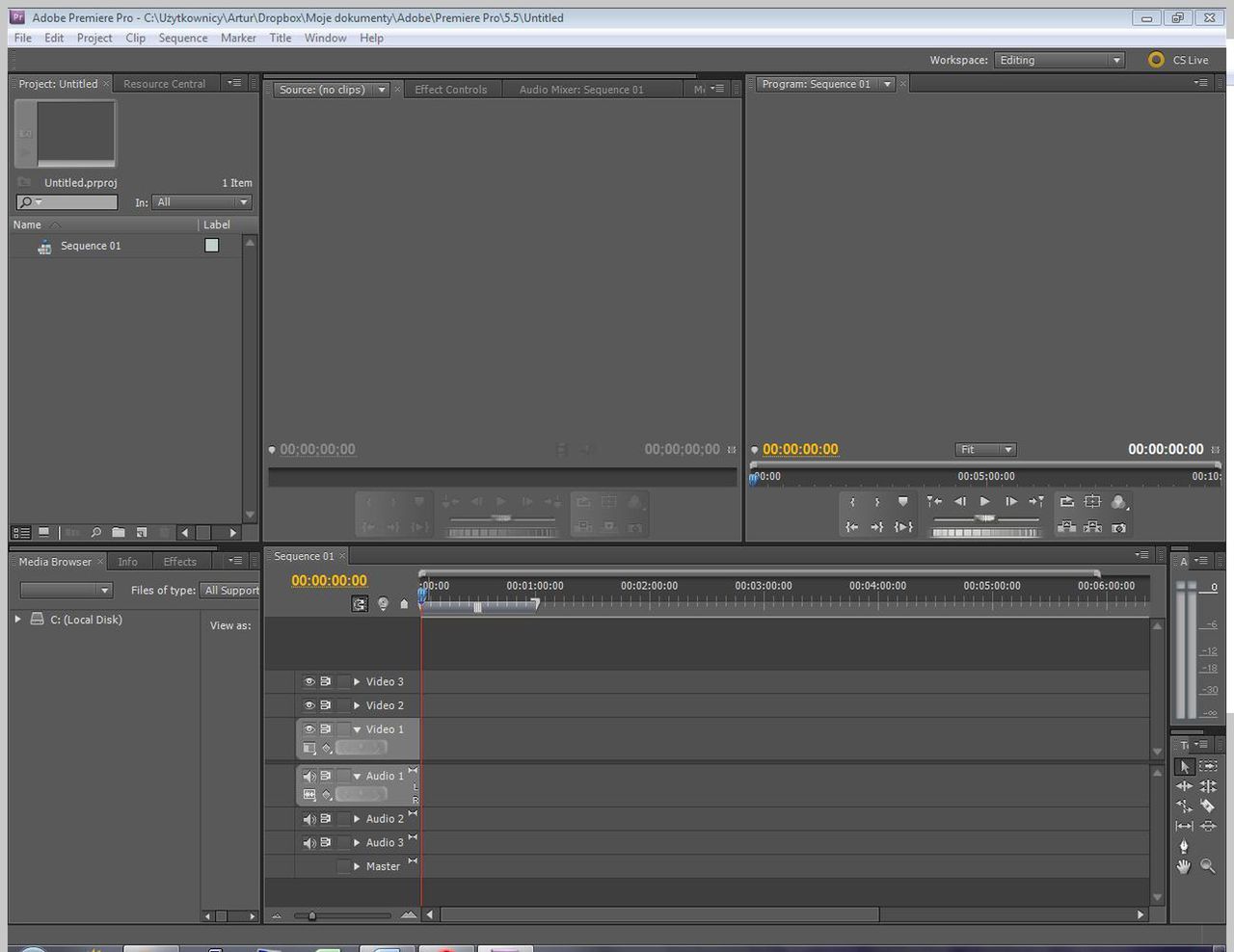Toggle Safe Margins in Program monitor
The image size is (1234, 952).
click(1092, 501)
